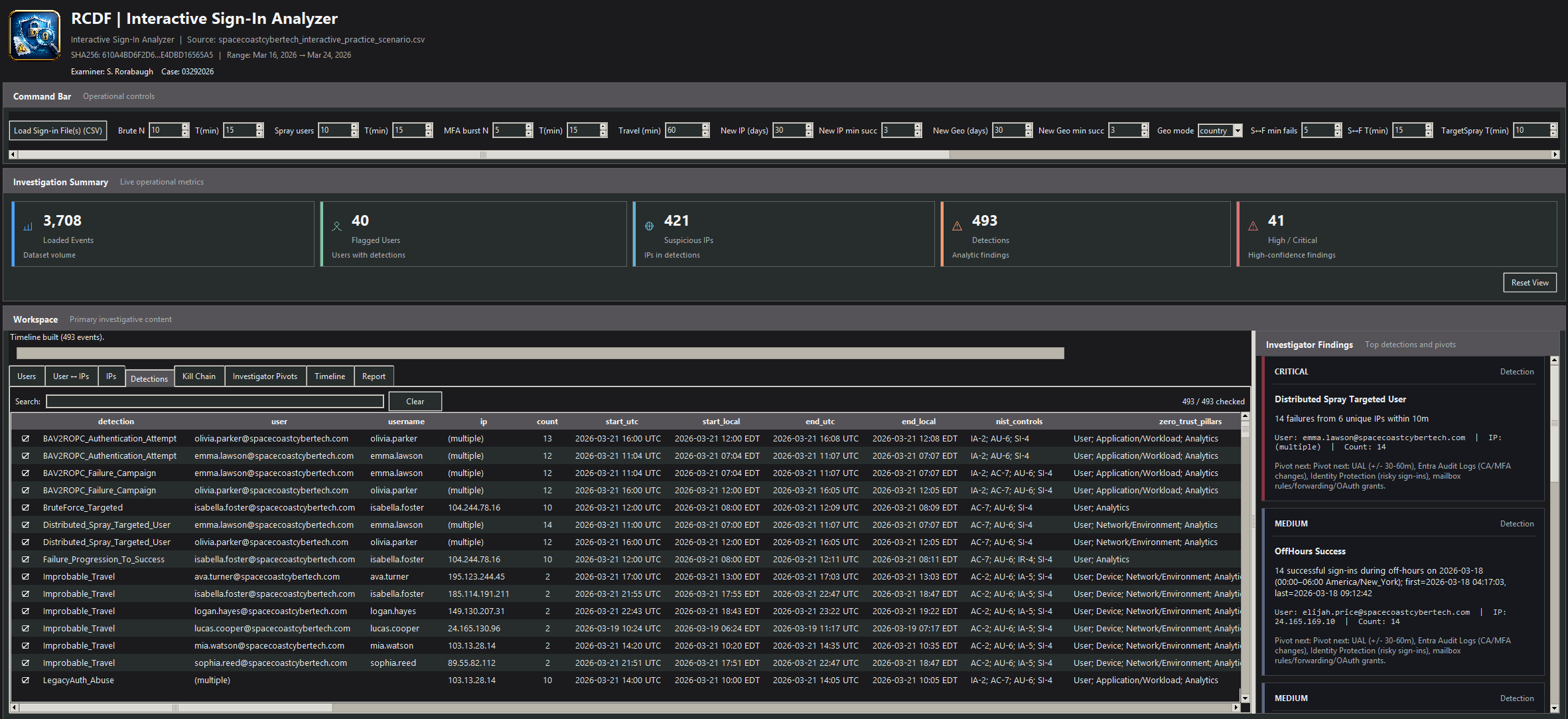Select the Investigator Pivots tab
The height and width of the screenshot is (719, 1568).
[265, 376]
